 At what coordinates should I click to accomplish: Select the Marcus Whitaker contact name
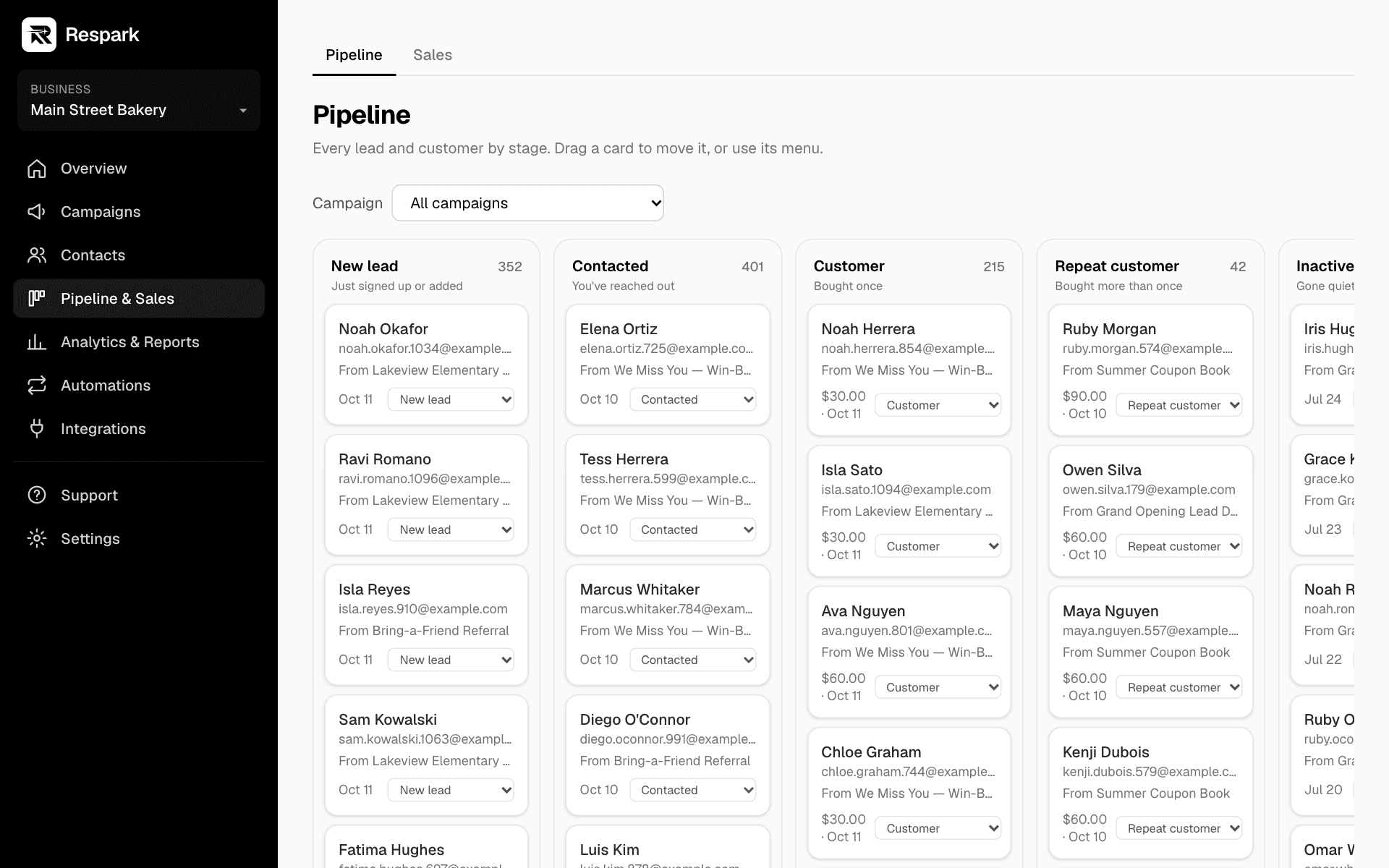[640, 590]
